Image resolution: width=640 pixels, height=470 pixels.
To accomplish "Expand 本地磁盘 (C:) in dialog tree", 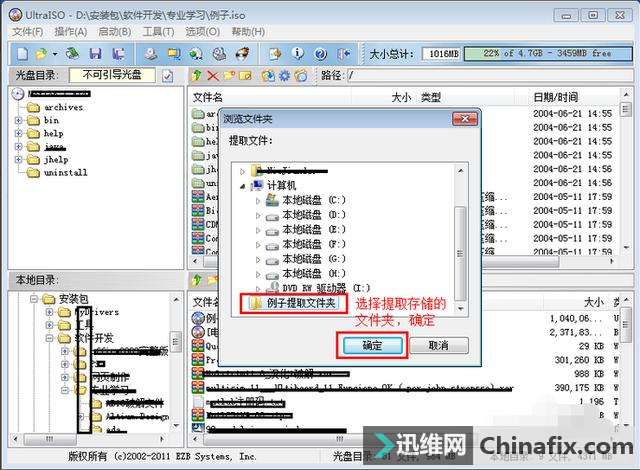I will tap(258, 201).
